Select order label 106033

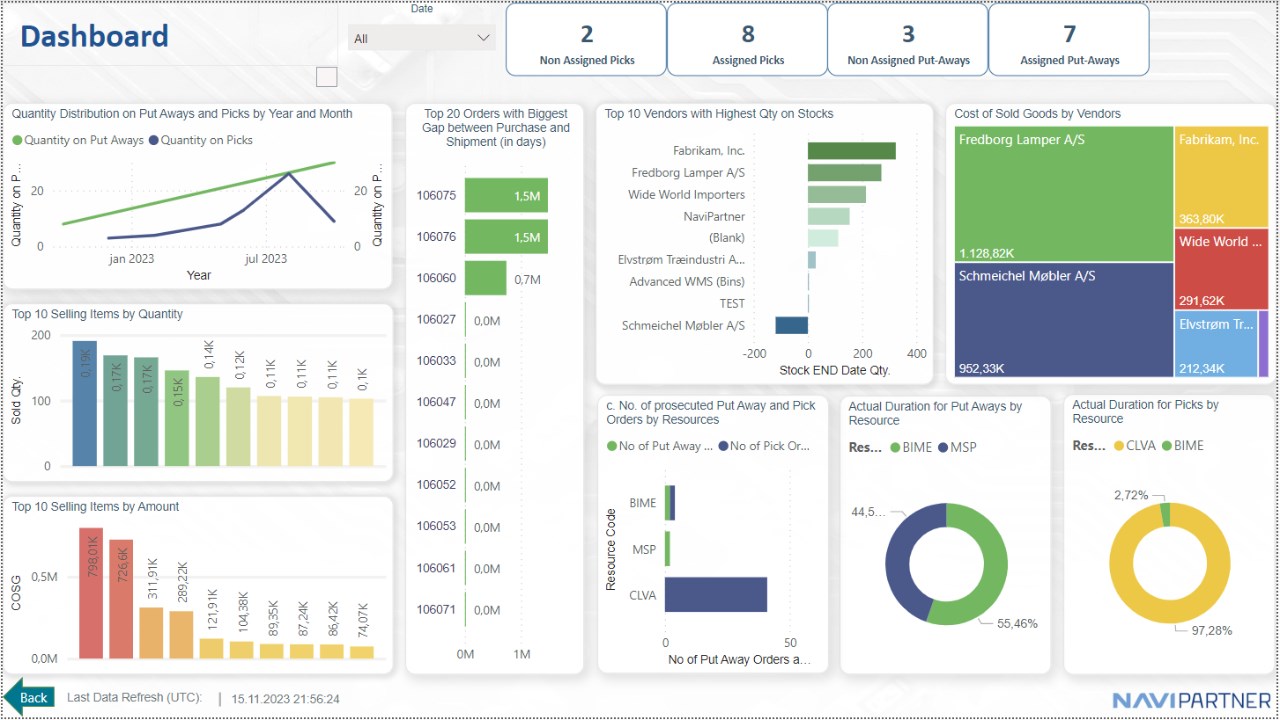coord(436,361)
